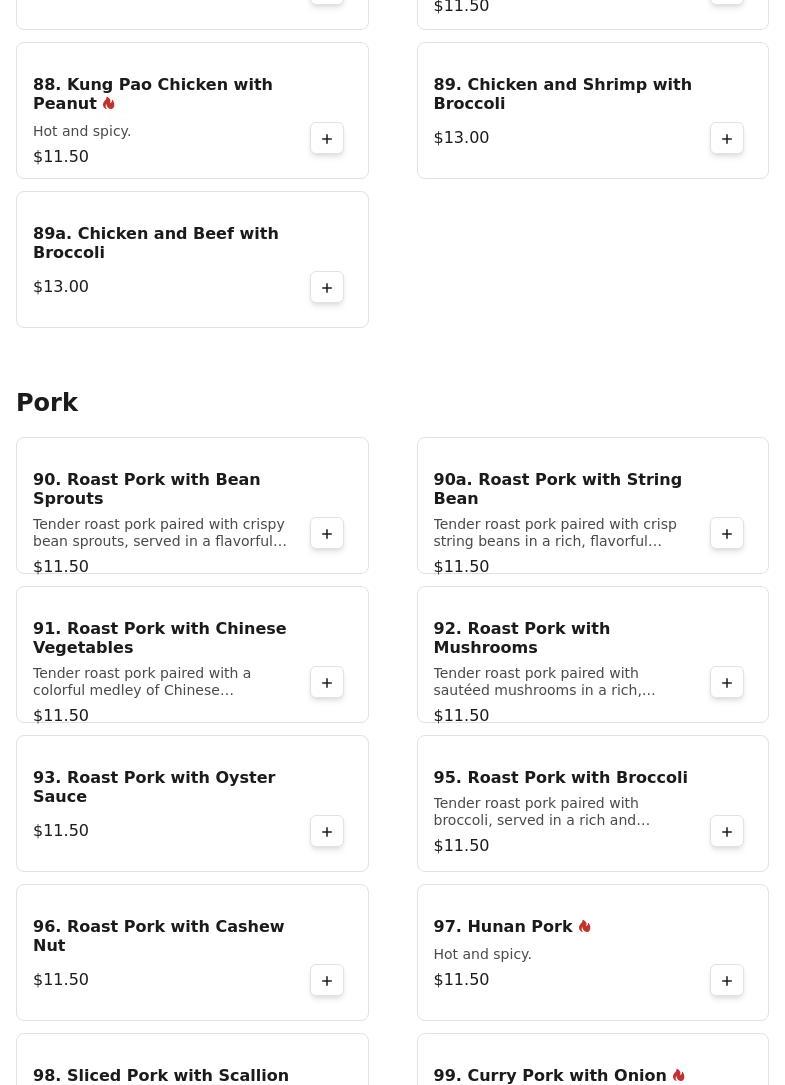
Task: Click spicy flame icon on Curry Pork
Action: pos(679,1076)
